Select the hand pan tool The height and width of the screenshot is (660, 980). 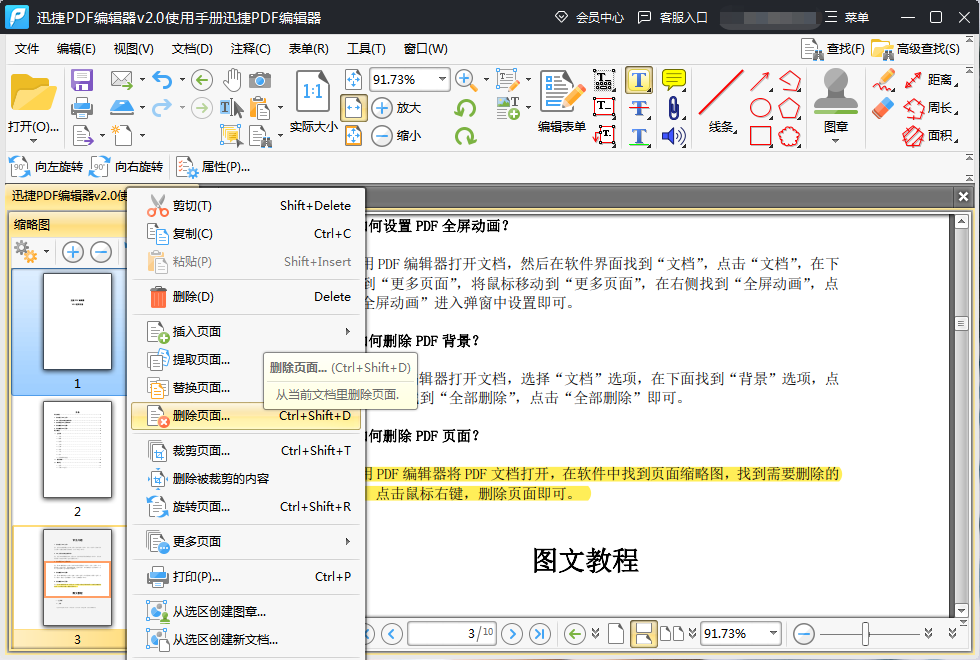[x=232, y=80]
